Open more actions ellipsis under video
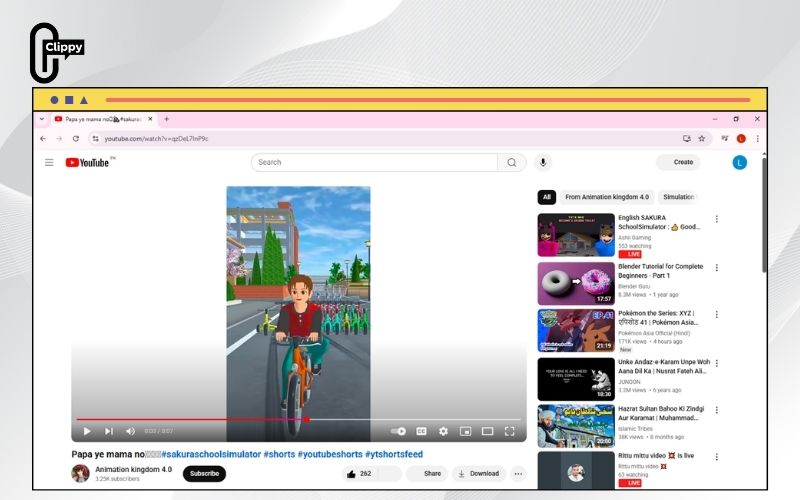Image resolution: width=800 pixels, height=500 pixels. point(518,473)
